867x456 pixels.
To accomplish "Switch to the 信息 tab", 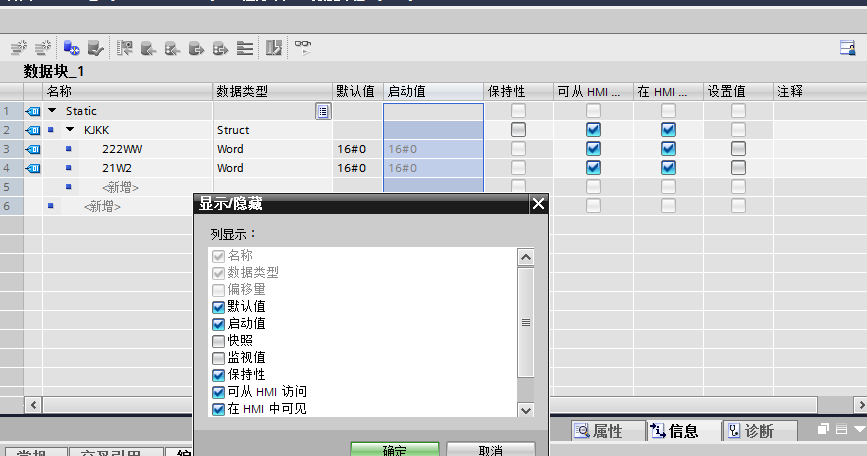I will pyautogui.click(x=684, y=431).
